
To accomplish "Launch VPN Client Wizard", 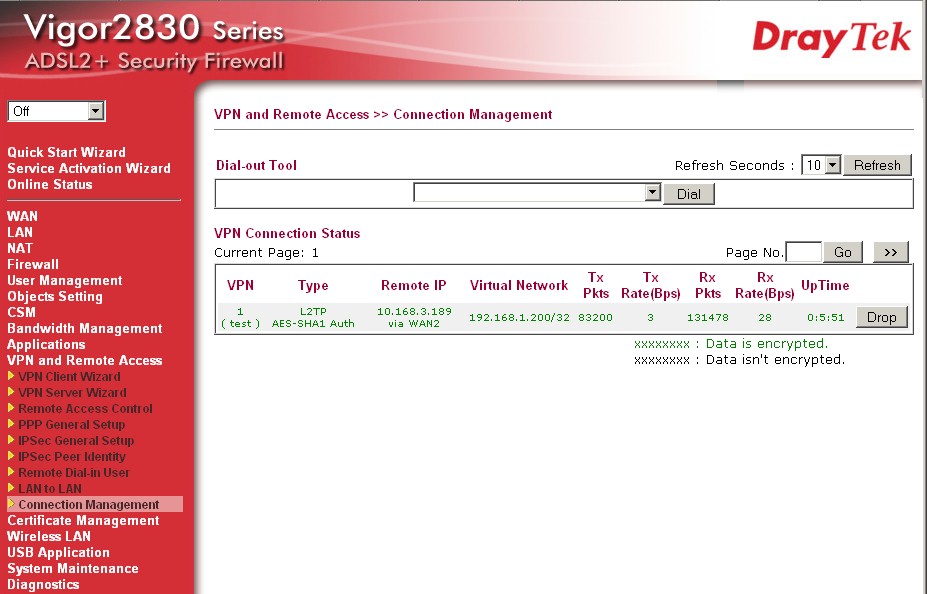I will coord(69,376).
